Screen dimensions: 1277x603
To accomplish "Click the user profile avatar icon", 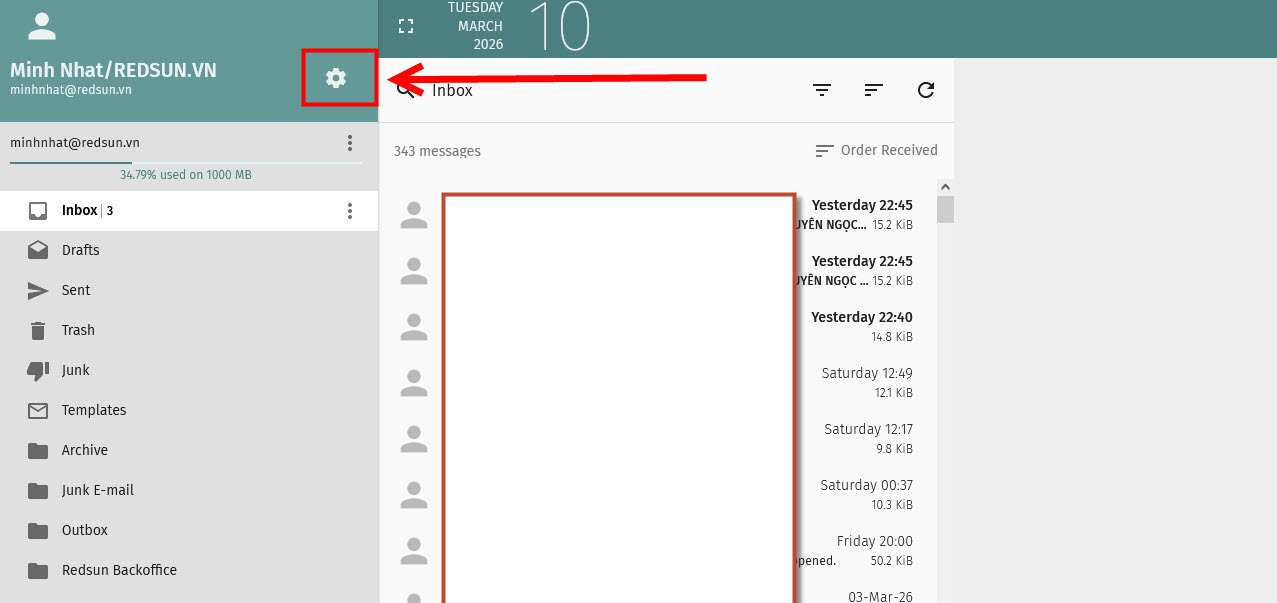I will click(x=41, y=27).
